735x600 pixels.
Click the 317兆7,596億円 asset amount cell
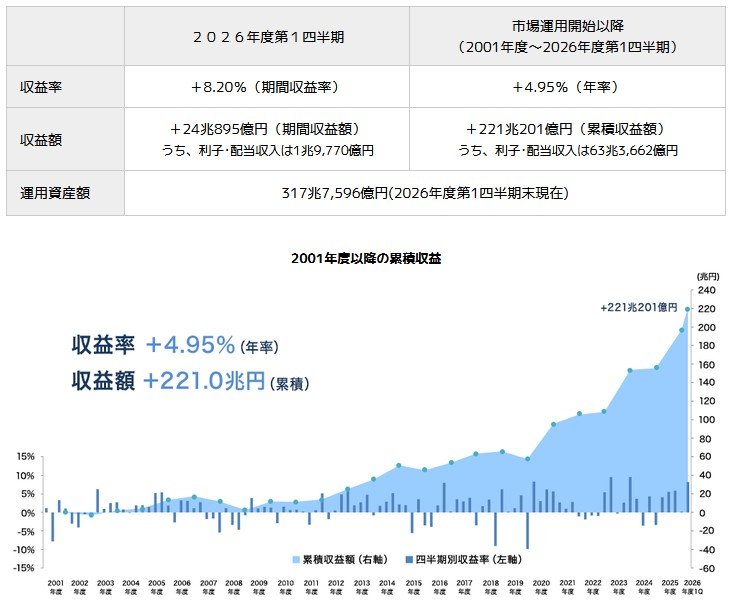(x=425, y=193)
